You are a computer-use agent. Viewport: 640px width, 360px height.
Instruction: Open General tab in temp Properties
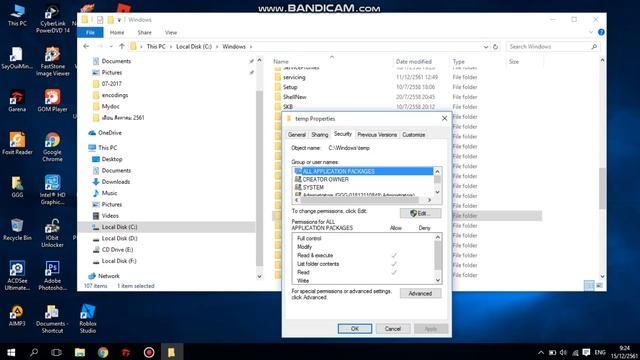click(x=297, y=135)
